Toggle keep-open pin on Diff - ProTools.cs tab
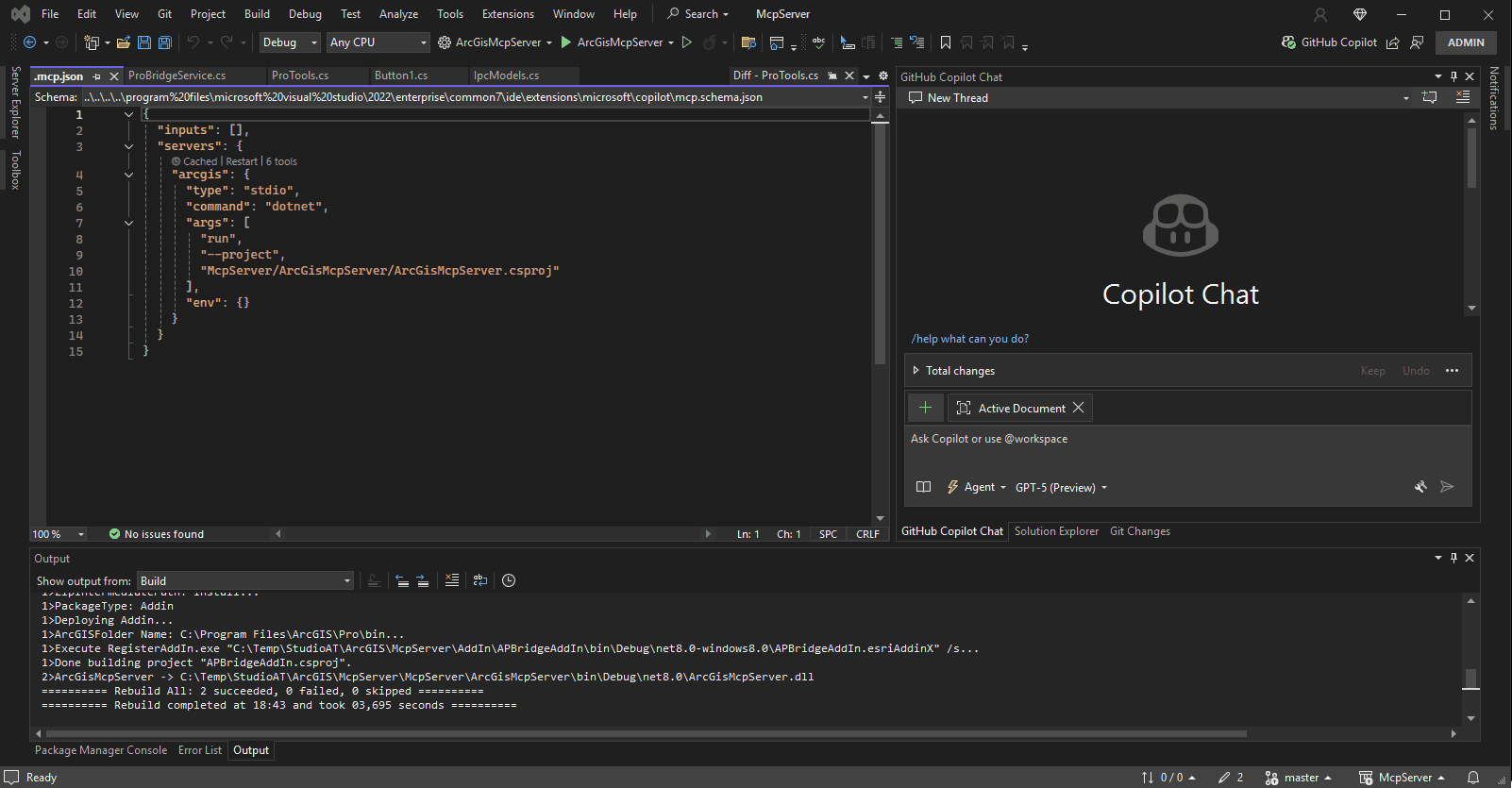Screen dimensions: 1512x788 click(x=832, y=75)
